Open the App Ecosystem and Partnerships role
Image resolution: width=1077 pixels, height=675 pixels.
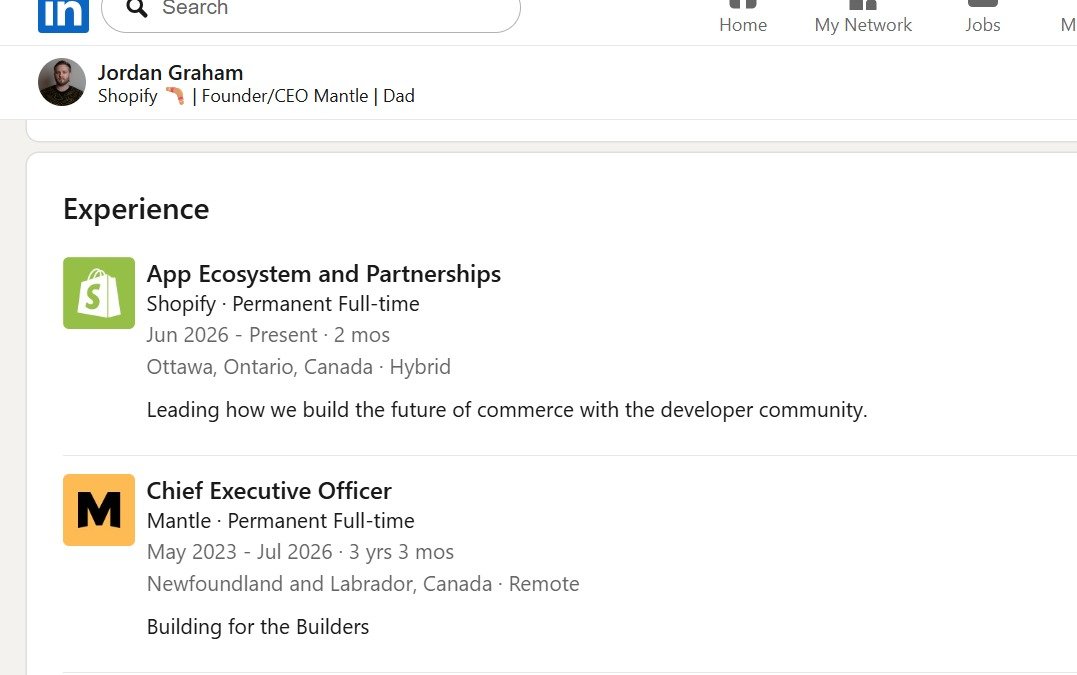coord(324,274)
